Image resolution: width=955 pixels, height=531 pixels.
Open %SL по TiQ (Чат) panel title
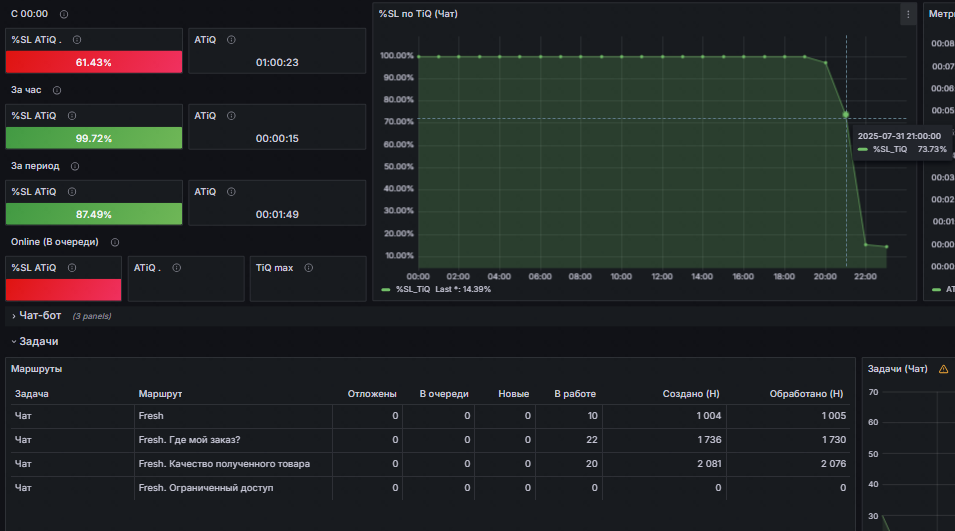[418, 14]
